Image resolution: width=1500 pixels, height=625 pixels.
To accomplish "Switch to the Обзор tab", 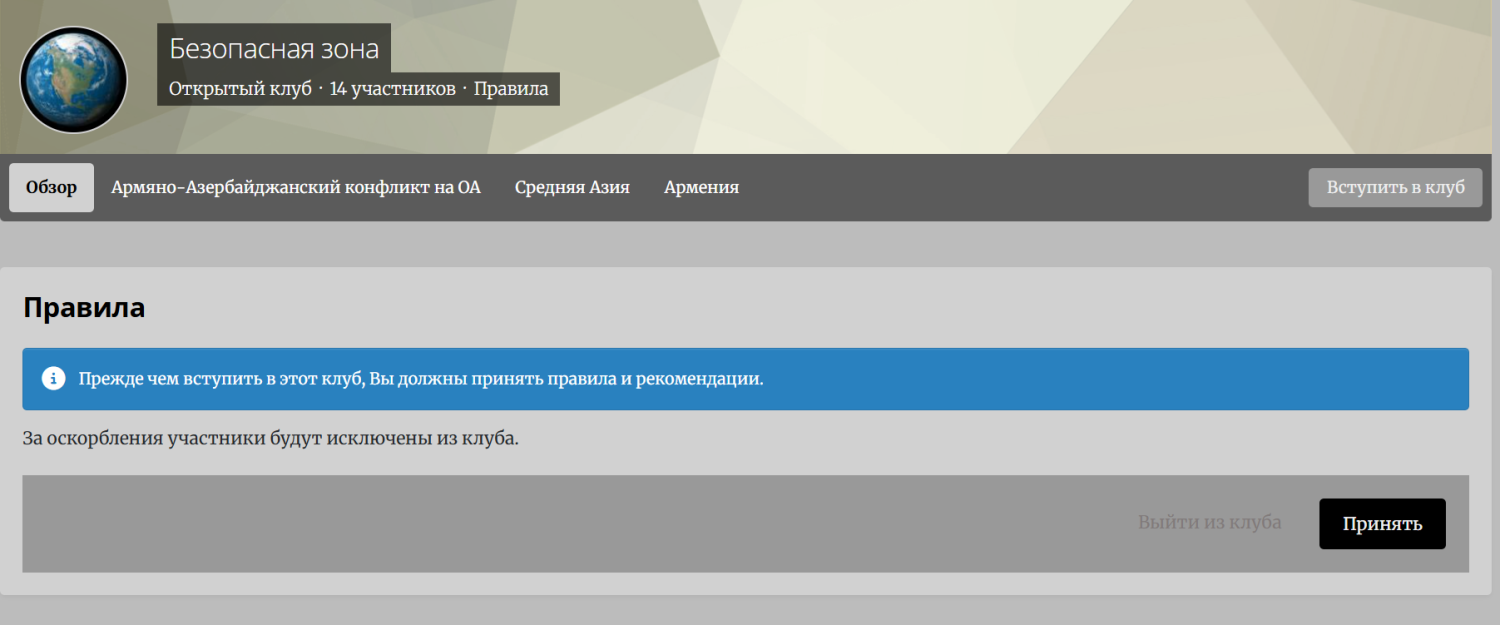I will [x=51, y=188].
